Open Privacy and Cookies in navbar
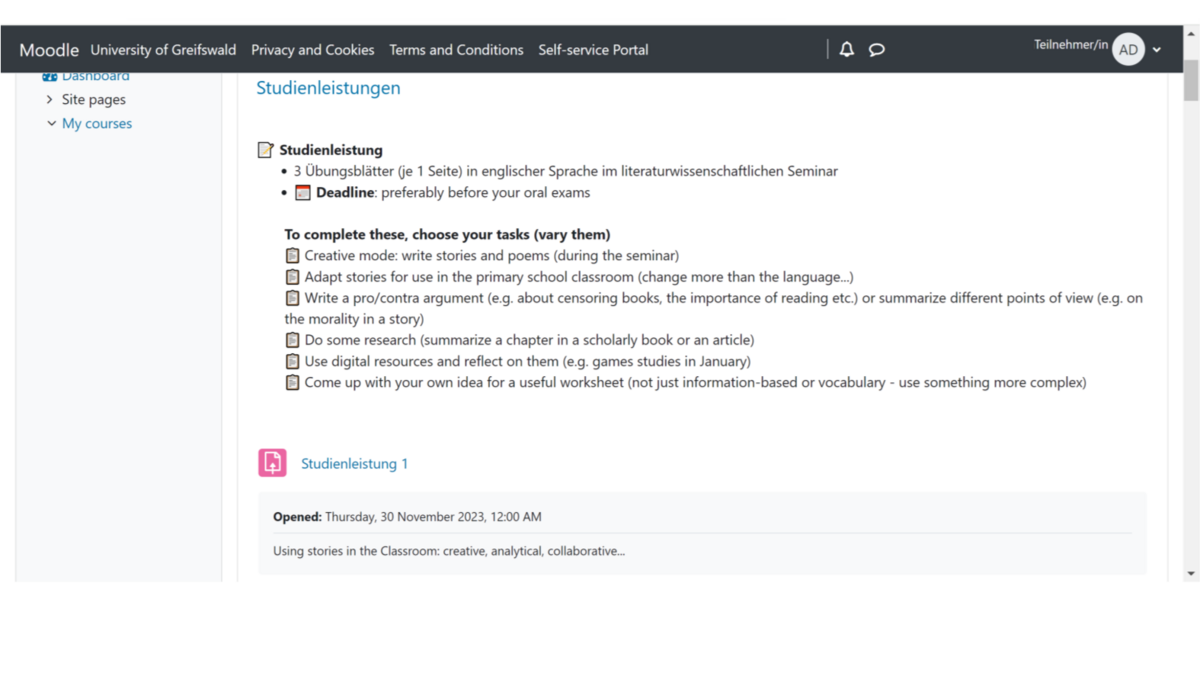The width and height of the screenshot is (1200, 676). [x=312, y=49]
